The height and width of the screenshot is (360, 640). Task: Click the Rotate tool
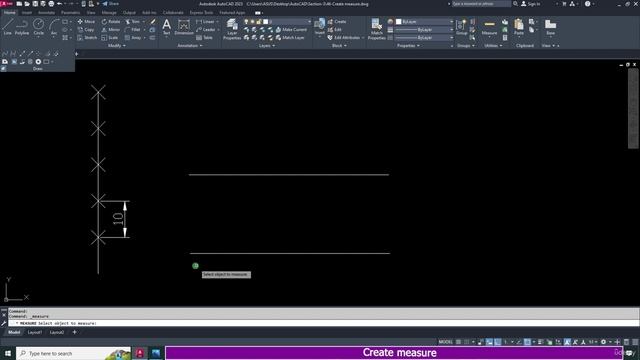click(111, 21)
